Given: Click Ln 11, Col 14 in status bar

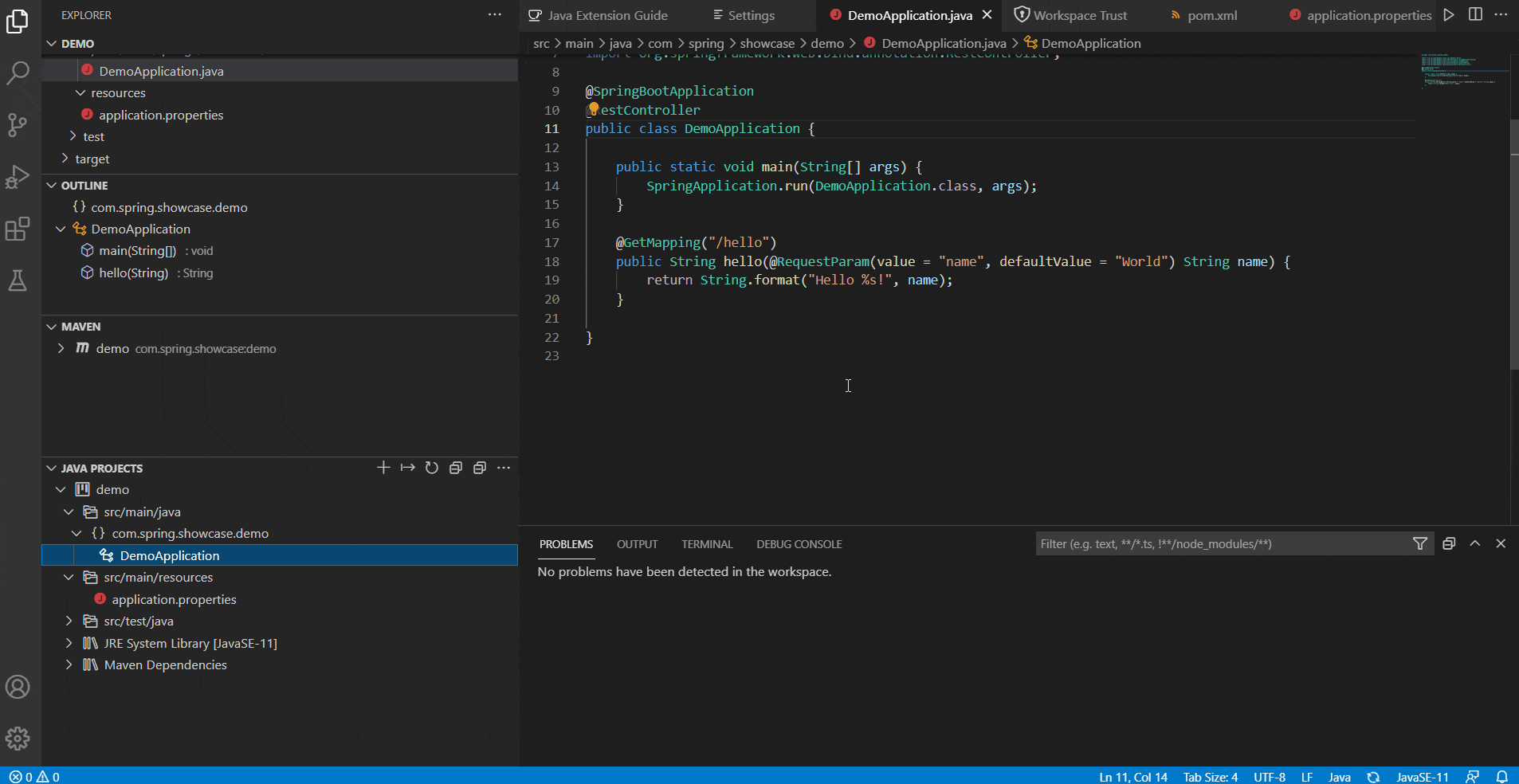Looking at the screenshot, I should (x=1132, y=777).
